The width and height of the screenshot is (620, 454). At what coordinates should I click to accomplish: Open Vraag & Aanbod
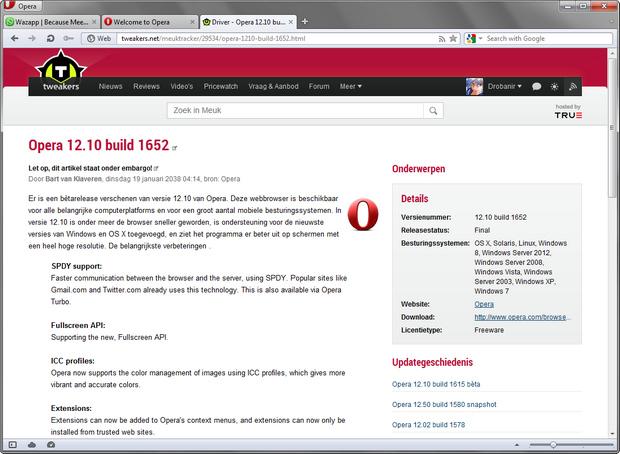point(273,86)
